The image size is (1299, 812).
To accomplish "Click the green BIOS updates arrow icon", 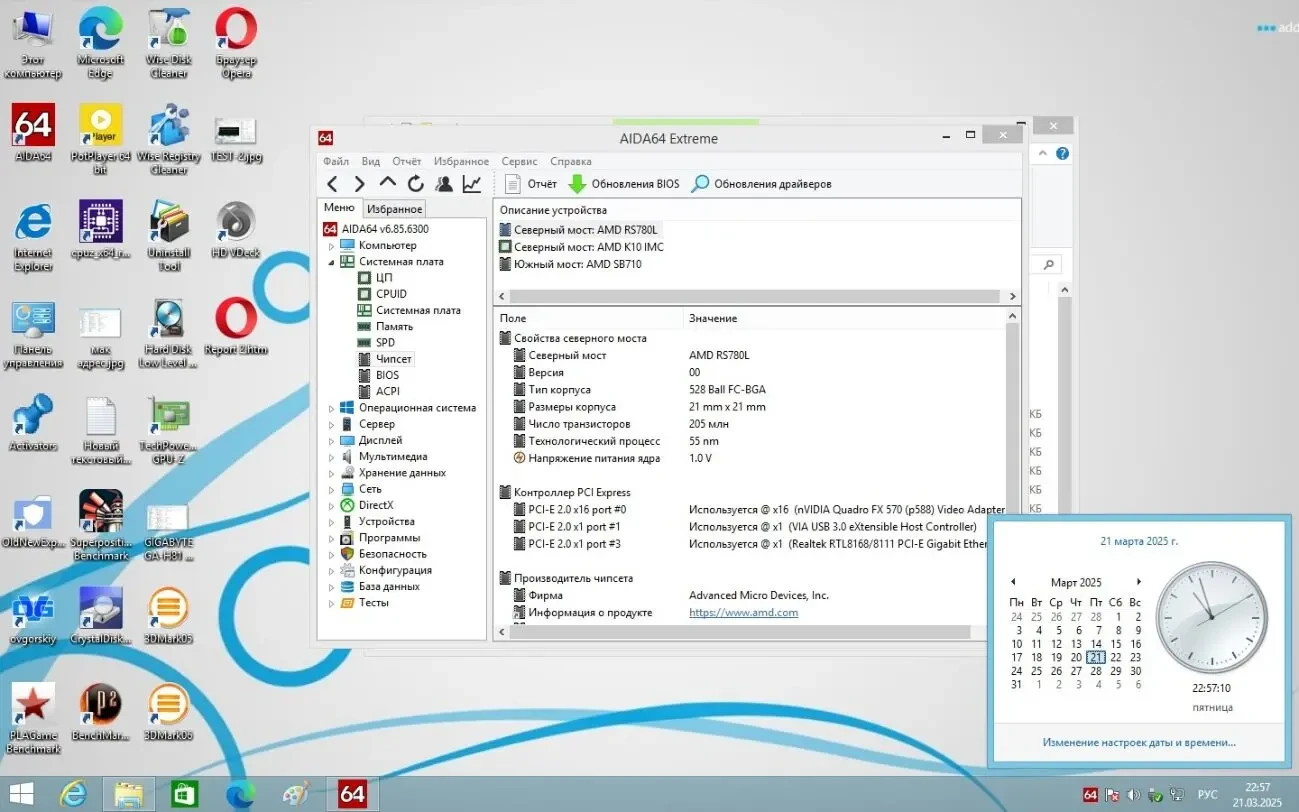I will click(577, 184).
